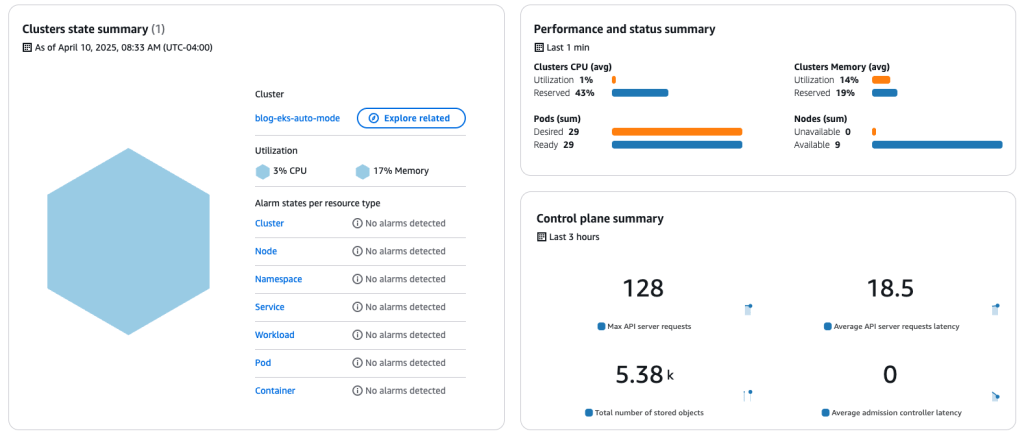This screenshot has height=436, width=1022.
Task: Click the CPU utilization hexagon icon
Action: coord(263,171)
